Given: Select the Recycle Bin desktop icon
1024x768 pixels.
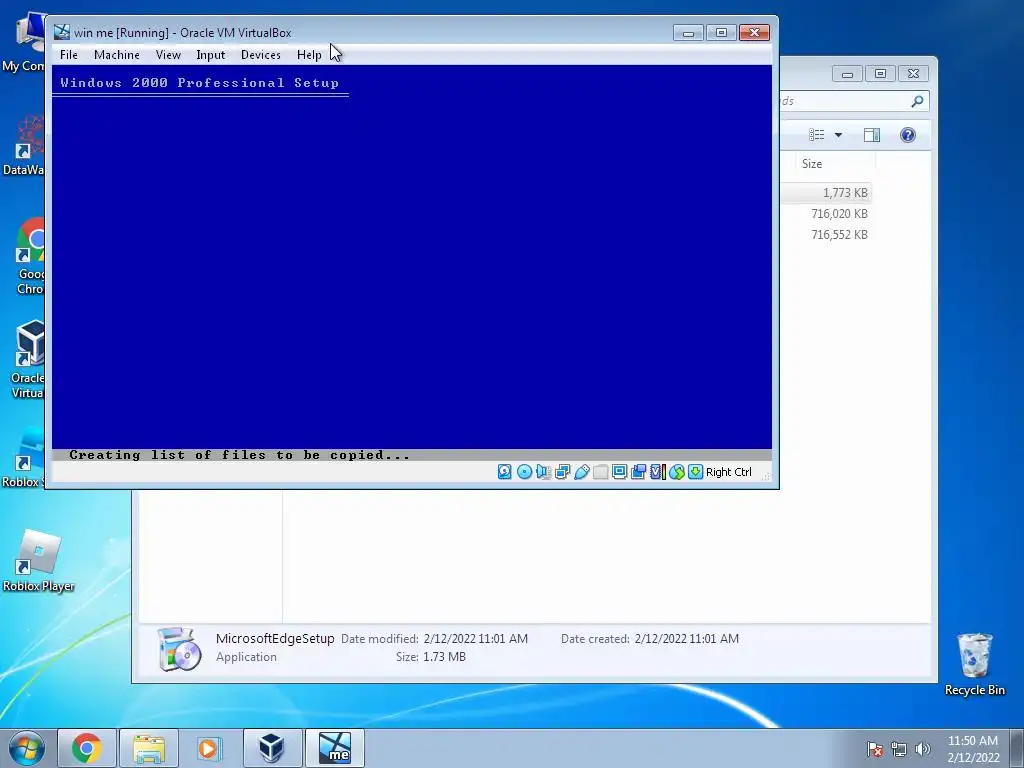Looking at the screenshot, I should click(974, 665).
